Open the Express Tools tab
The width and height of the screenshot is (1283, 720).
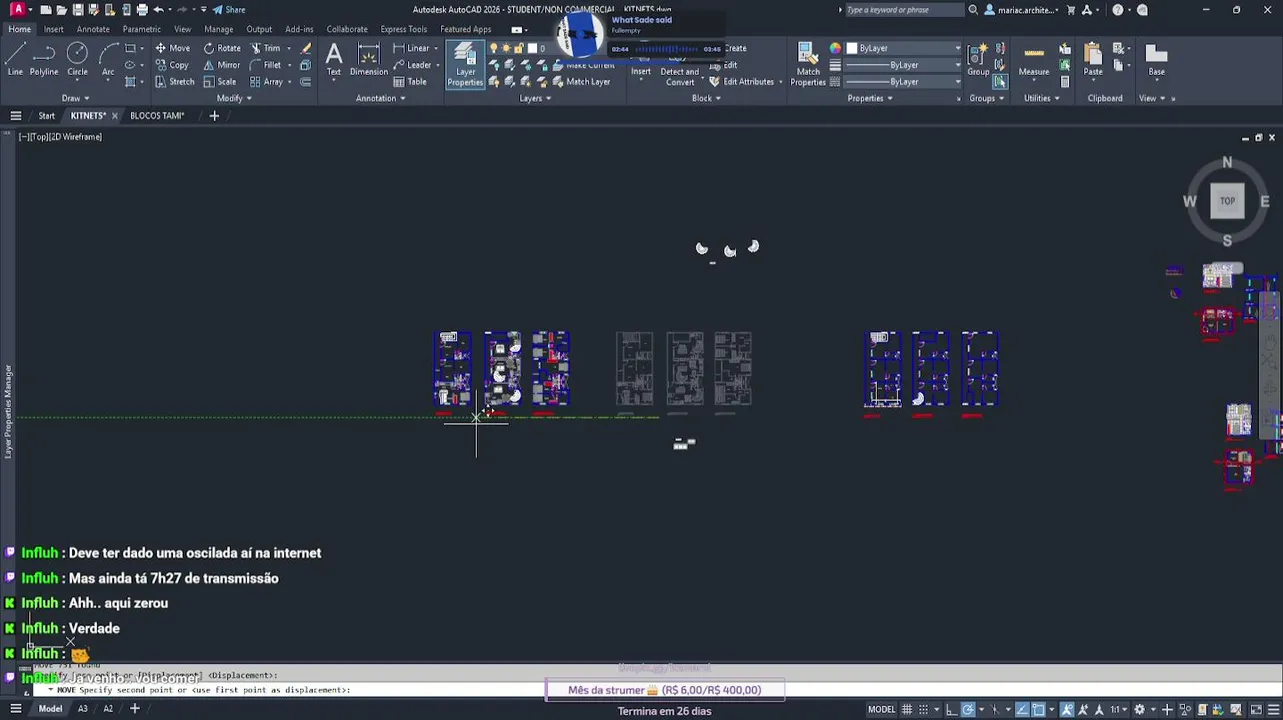[x=403, y=29]
